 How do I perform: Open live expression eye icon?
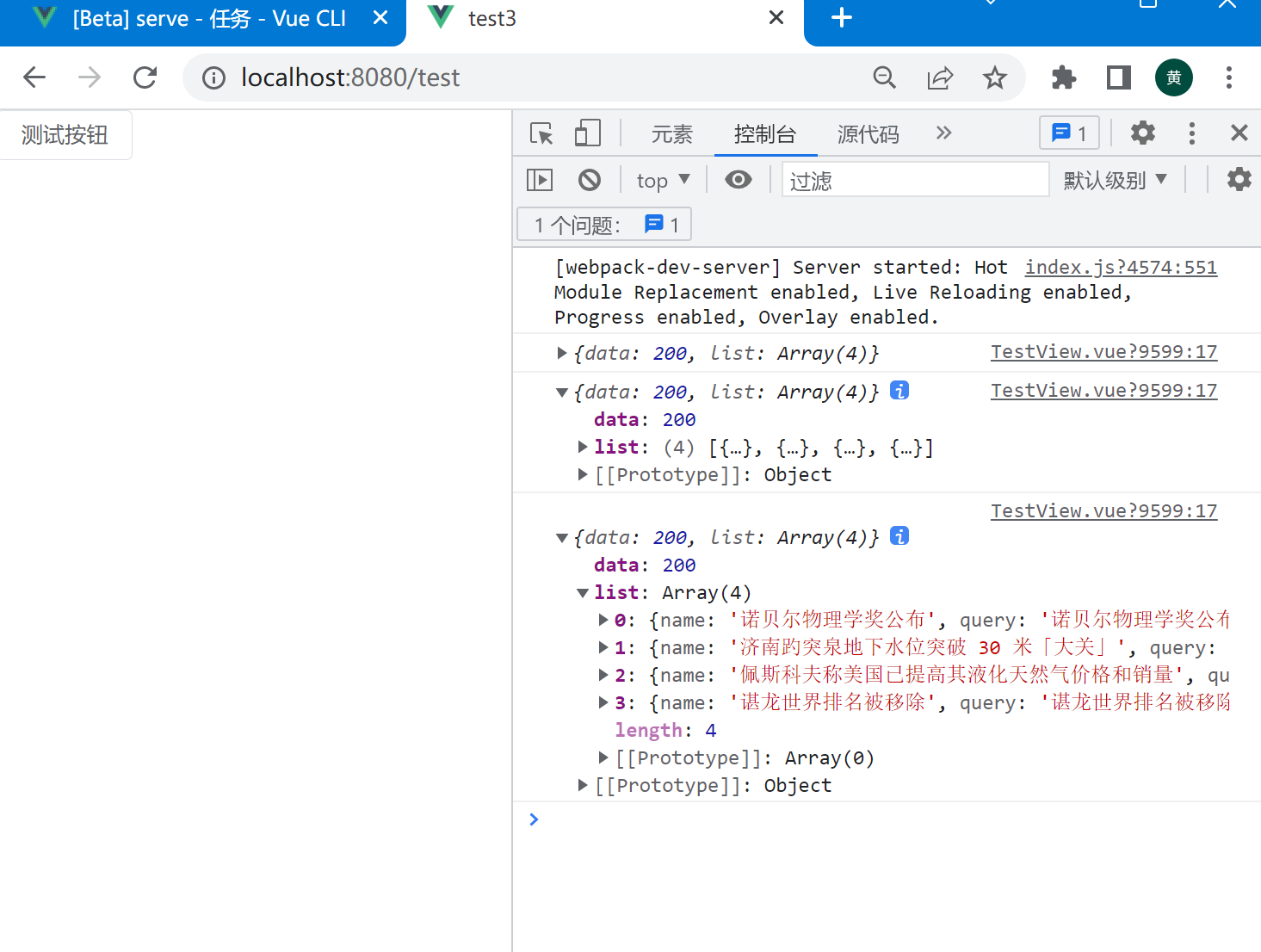738,180
